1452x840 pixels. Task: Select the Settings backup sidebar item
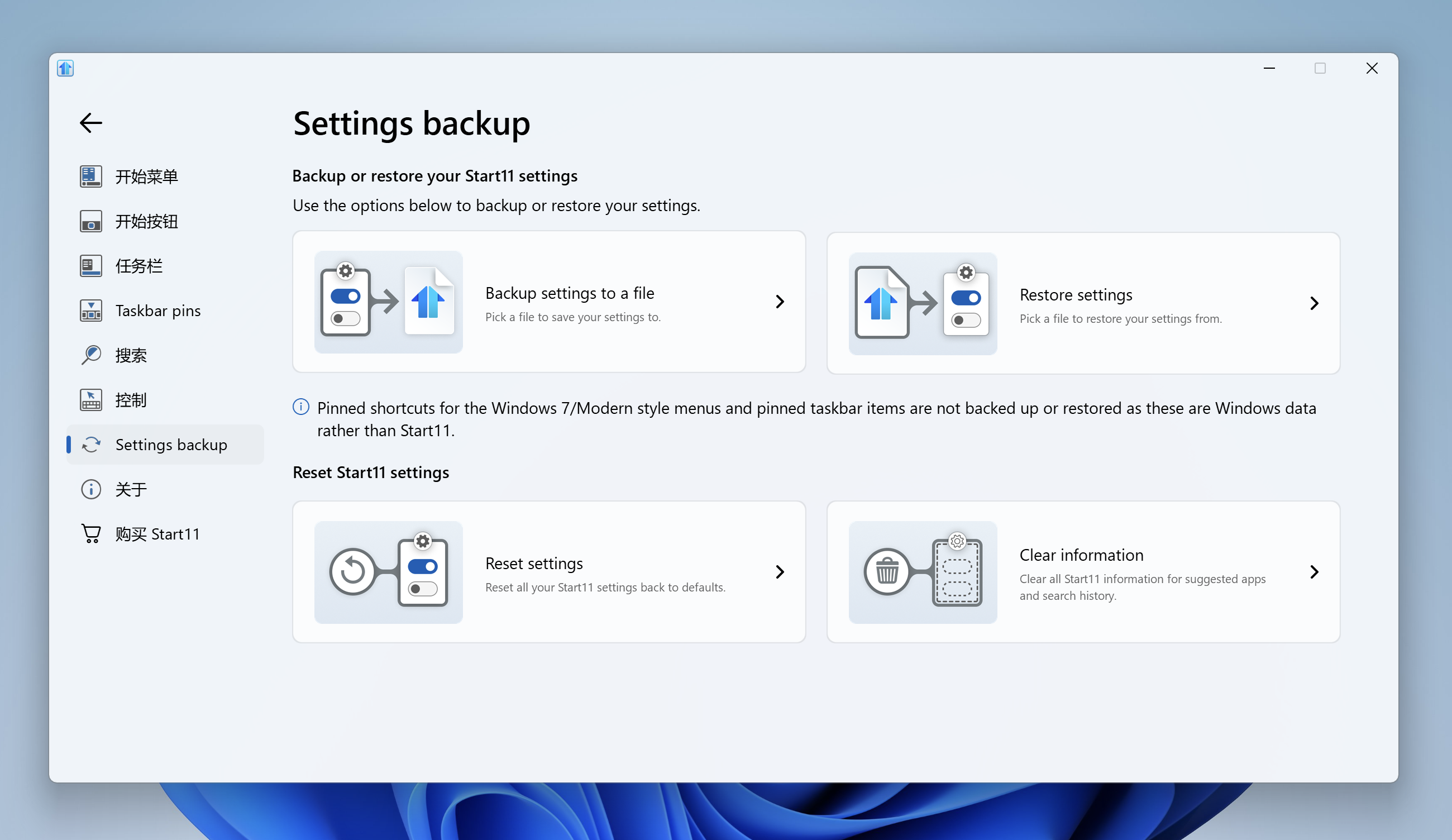(x=170, y=444)
